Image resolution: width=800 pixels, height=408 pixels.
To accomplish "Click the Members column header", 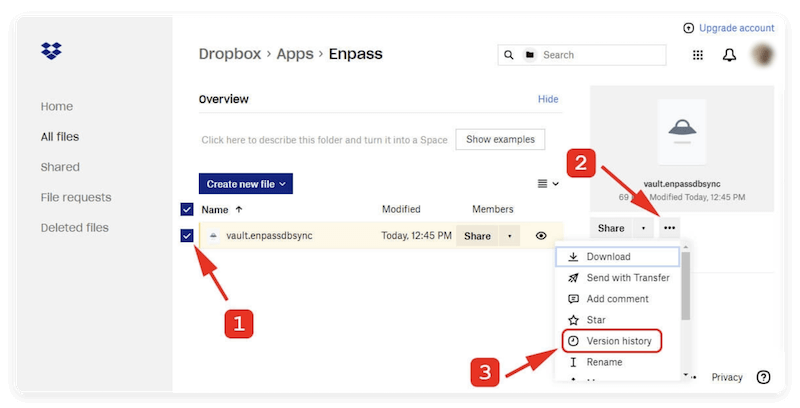I will tap(492, 209).
